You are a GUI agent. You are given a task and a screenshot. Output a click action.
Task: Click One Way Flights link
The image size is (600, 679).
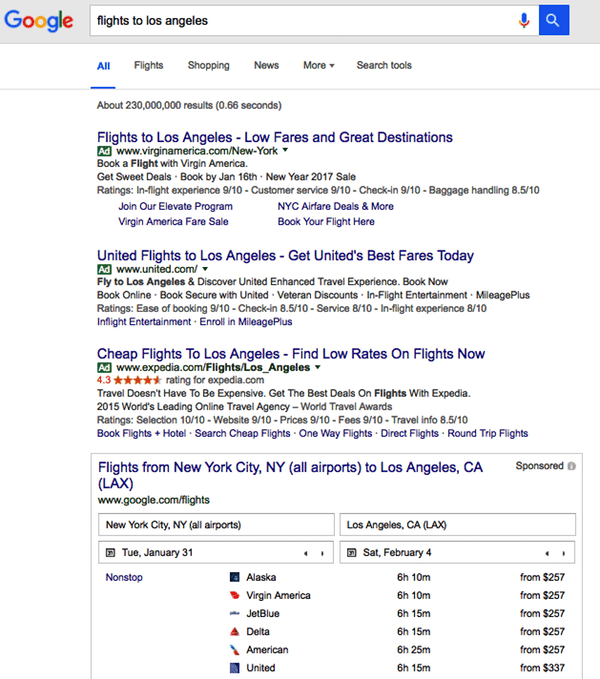click(335, 433)
